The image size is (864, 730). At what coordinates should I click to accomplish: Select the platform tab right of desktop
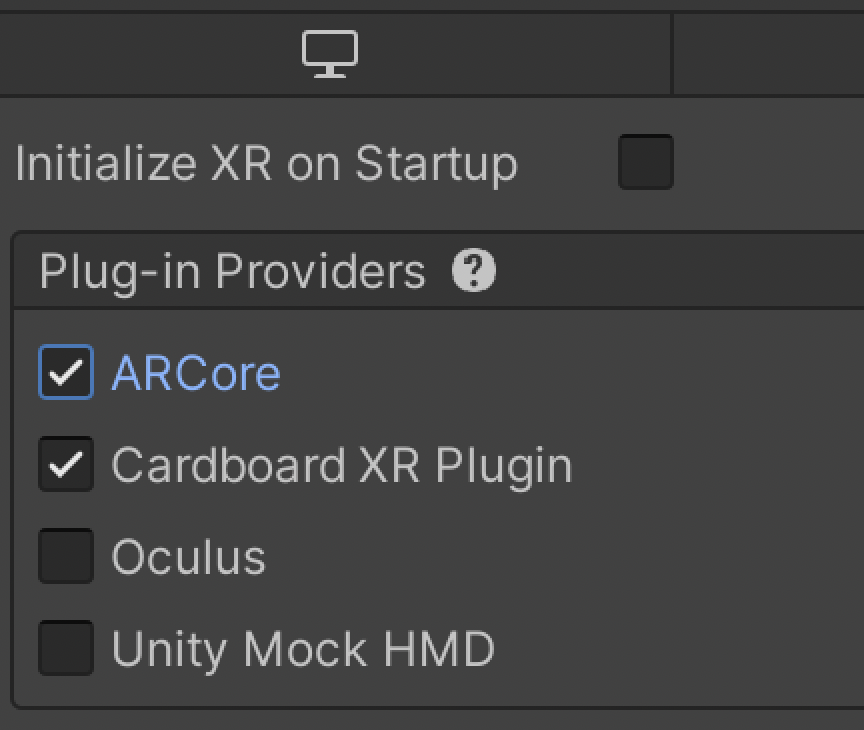(x=768, y=54)
